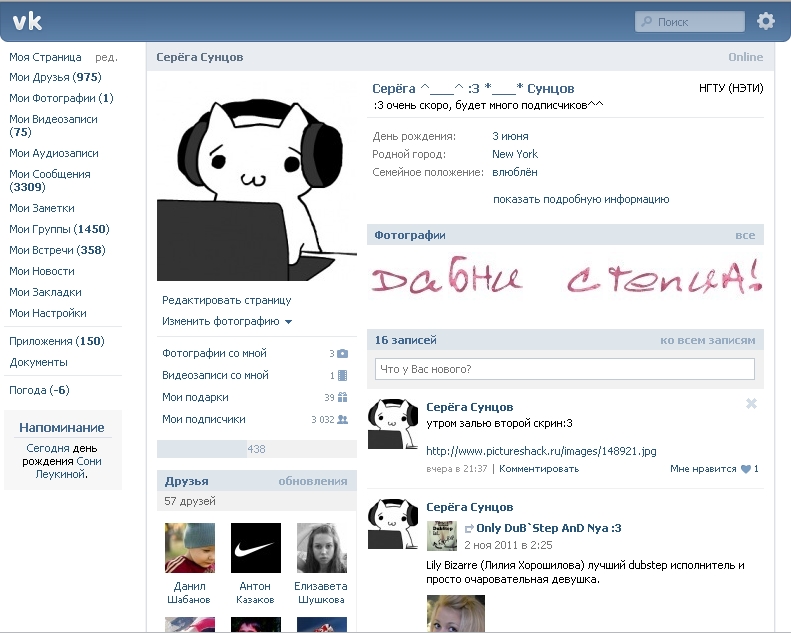Click gift icon next to Мои подарки

342,397
